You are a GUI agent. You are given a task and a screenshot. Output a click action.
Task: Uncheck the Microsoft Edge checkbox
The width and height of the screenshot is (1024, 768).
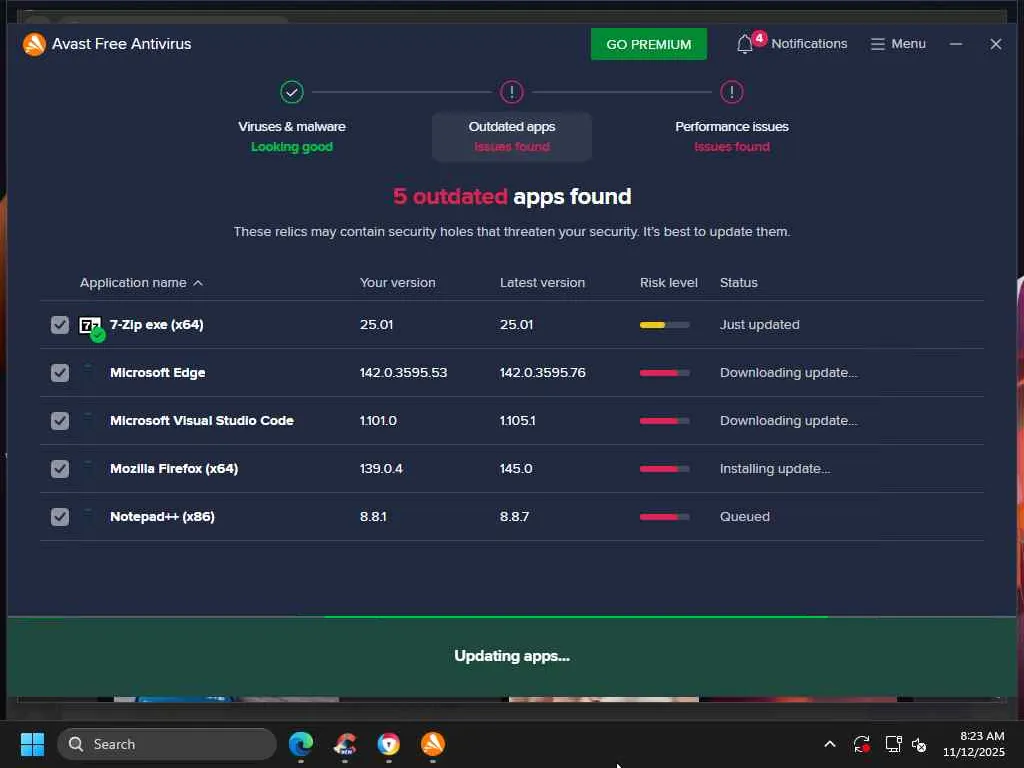pyautogui.click(x=59, y=373)
